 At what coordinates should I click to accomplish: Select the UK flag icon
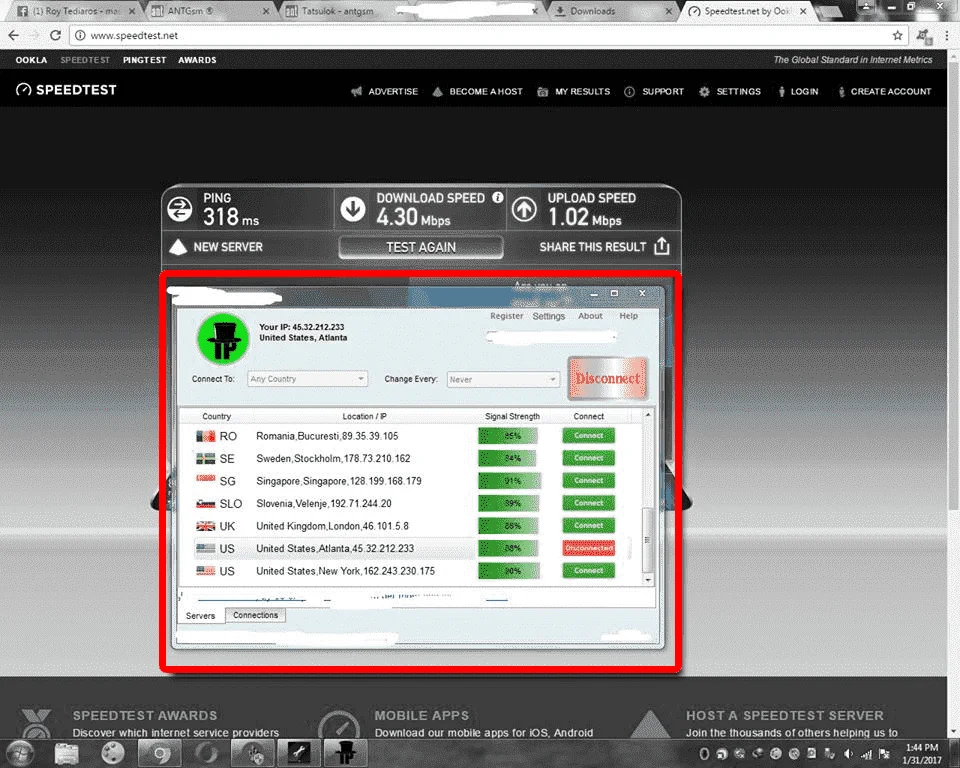click(x=206, y=526)
